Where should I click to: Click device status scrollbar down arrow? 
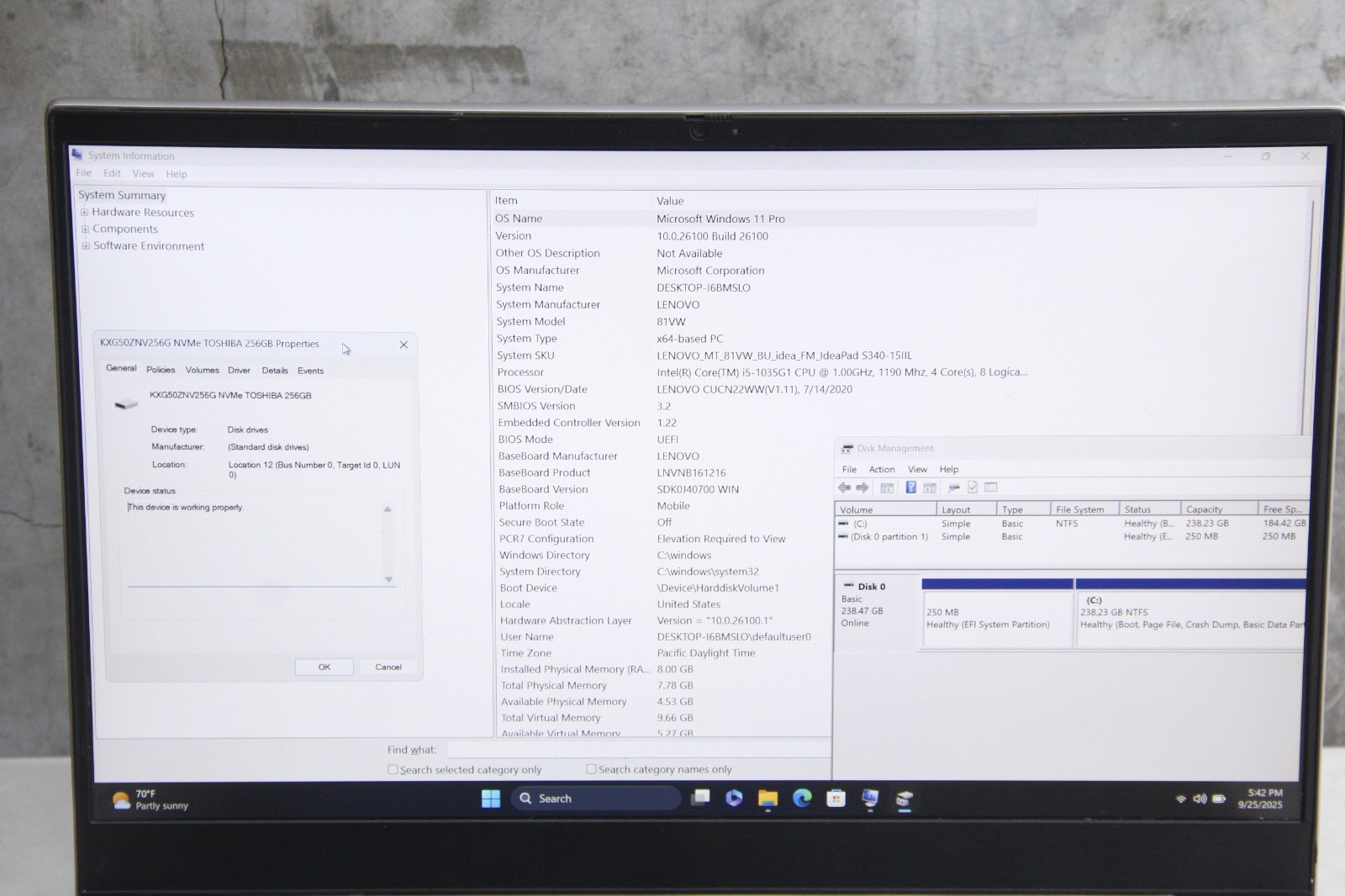click(x=388, y=579)
